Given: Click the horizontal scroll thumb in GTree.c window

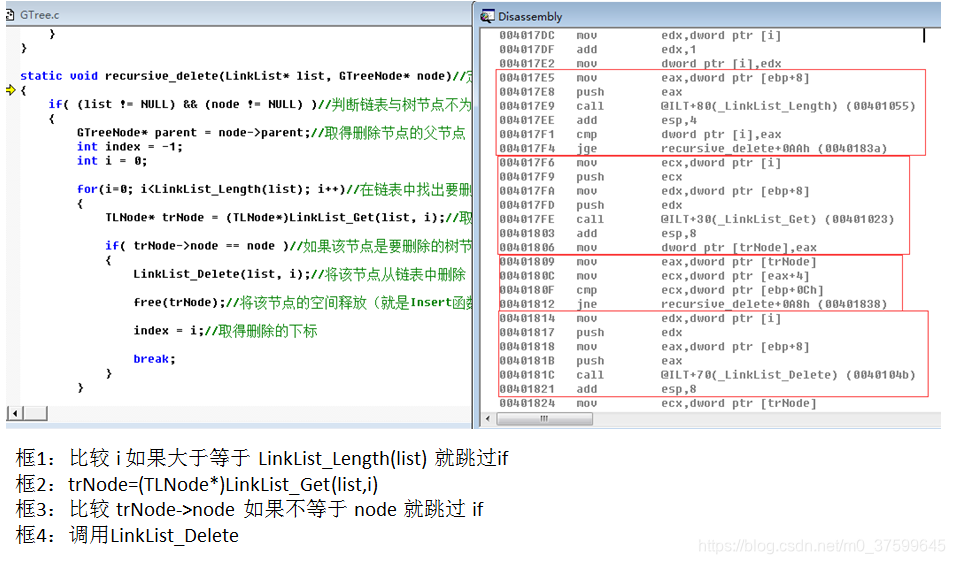Looking at the screenshot, I should point(35,414).
